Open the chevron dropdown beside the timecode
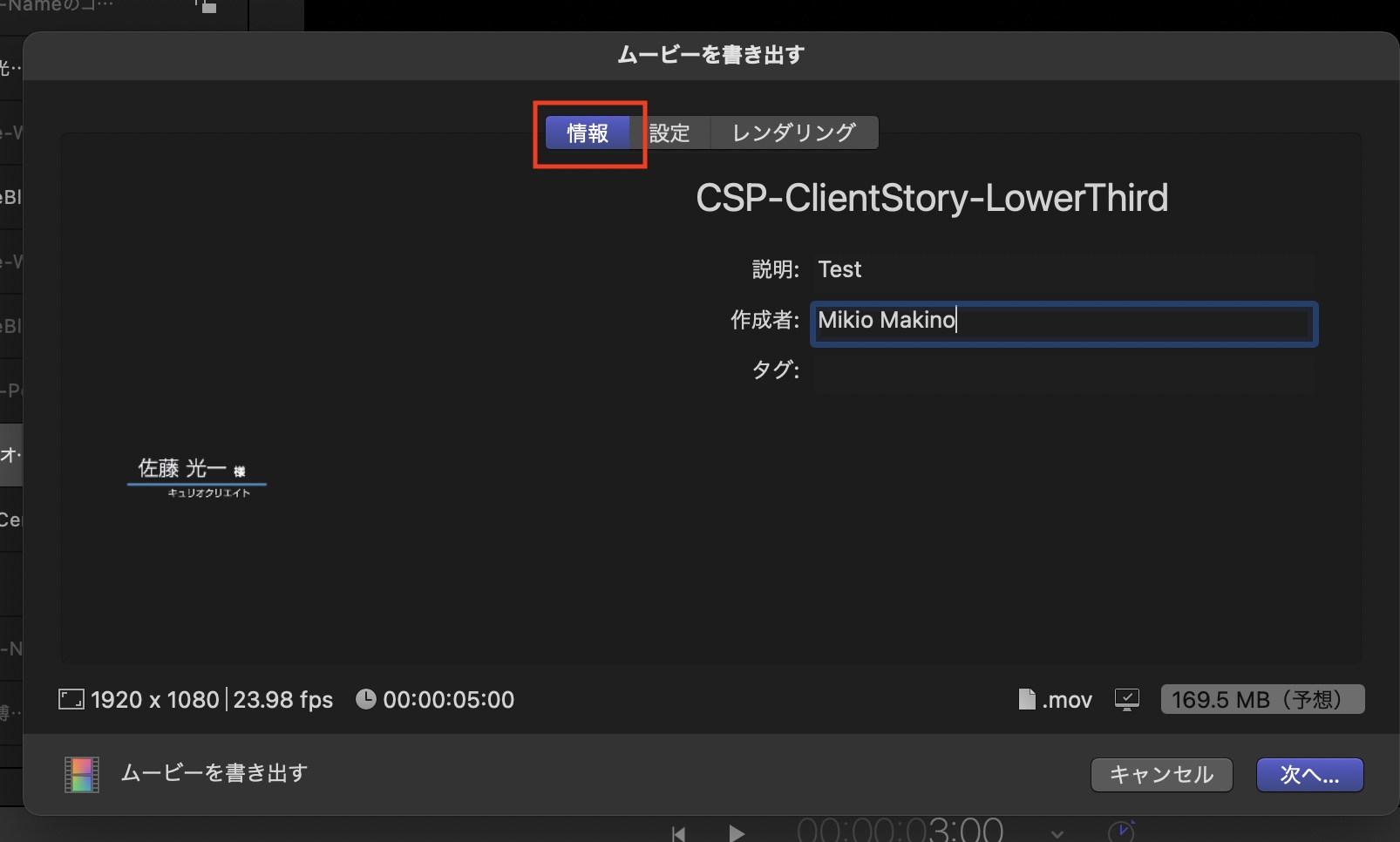The height and width of the screenshot is (842, 1400). tap(1057, 834)
